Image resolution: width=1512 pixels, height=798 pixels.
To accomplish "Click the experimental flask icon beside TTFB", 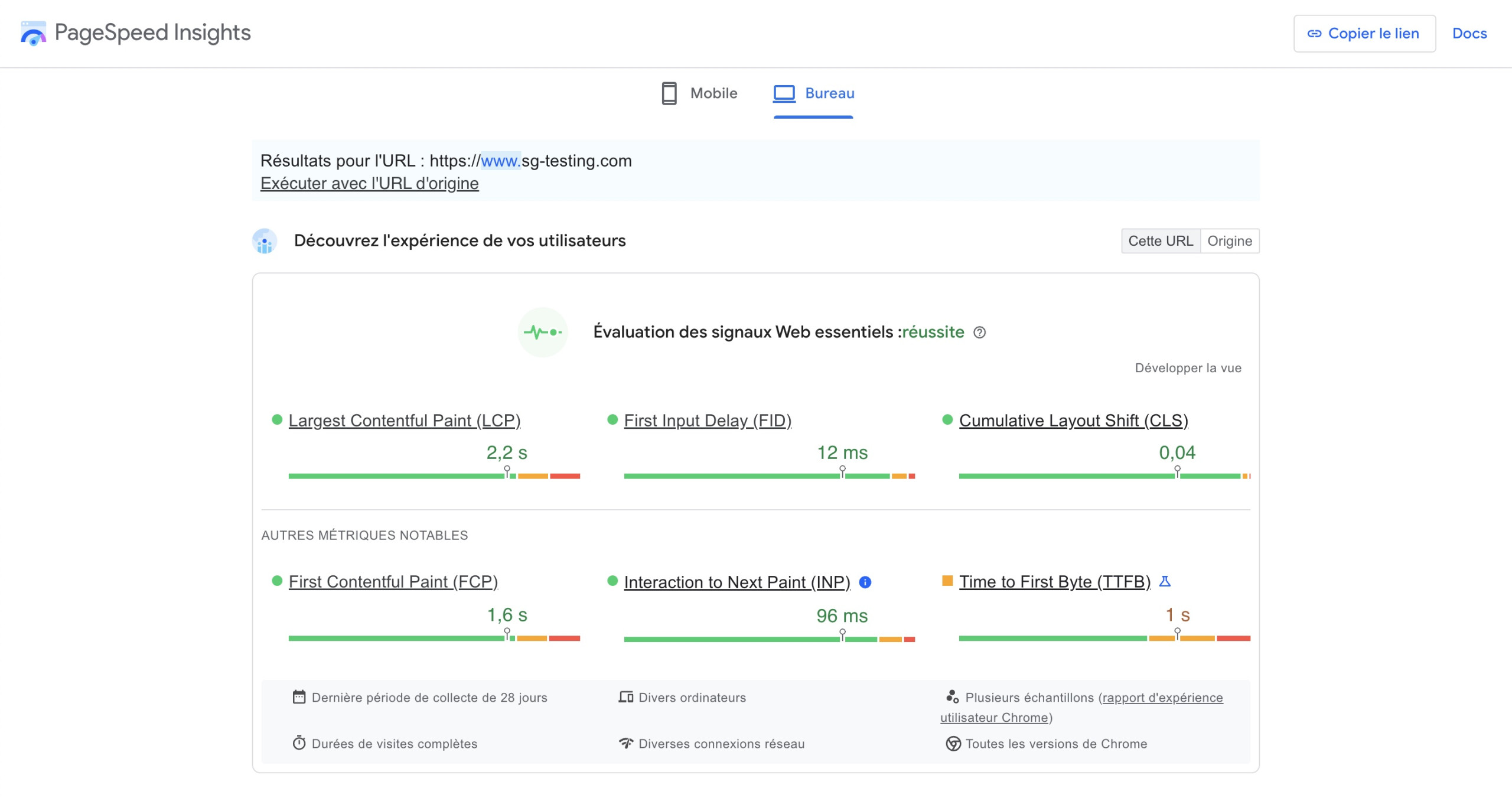I will 1165,582.
